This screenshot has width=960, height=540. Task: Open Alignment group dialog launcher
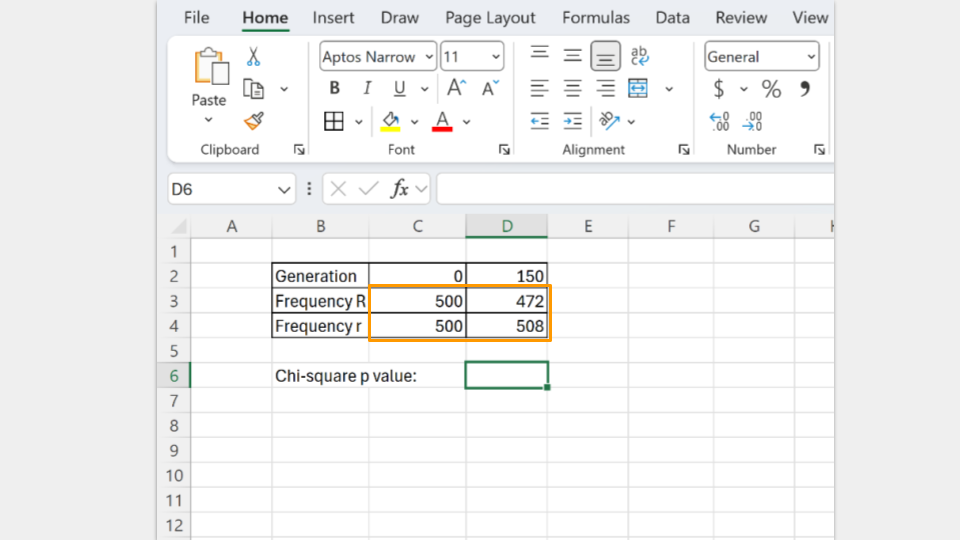pyautogui.click(x=684, y=149)
